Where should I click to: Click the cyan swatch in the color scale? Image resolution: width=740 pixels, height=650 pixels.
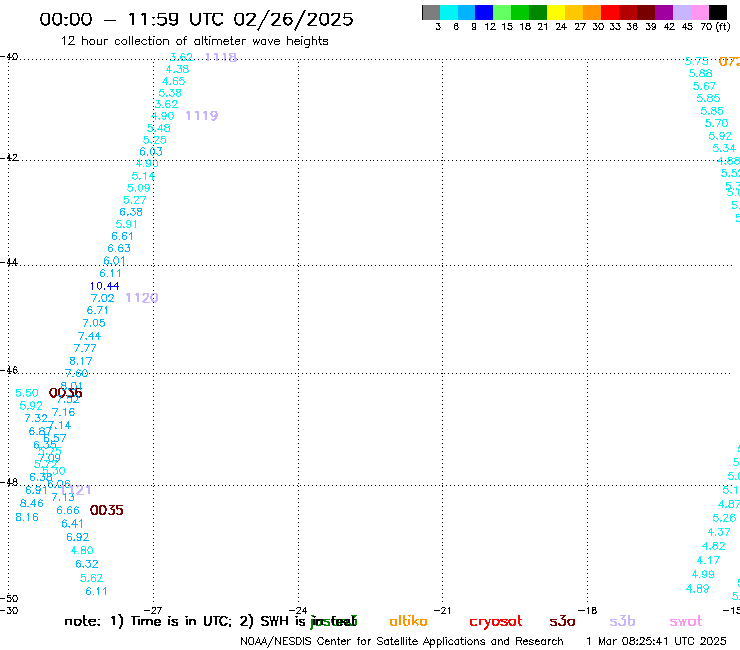point(449,12)
